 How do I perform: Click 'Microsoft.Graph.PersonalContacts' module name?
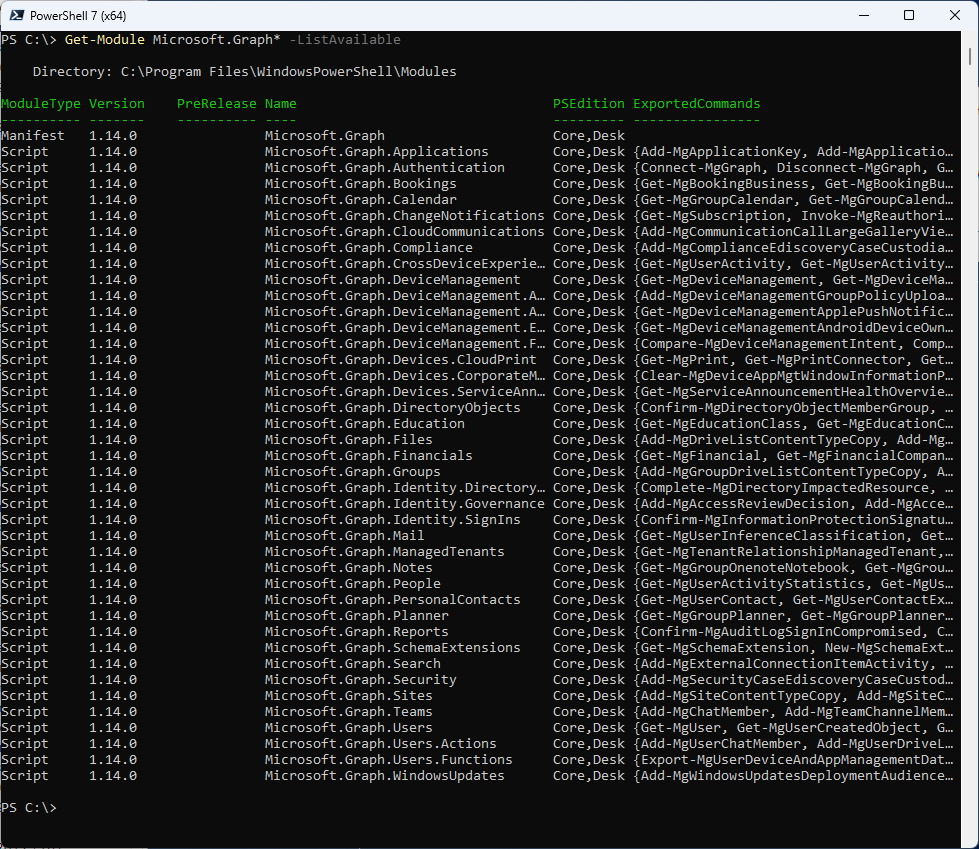click(392, 600)
